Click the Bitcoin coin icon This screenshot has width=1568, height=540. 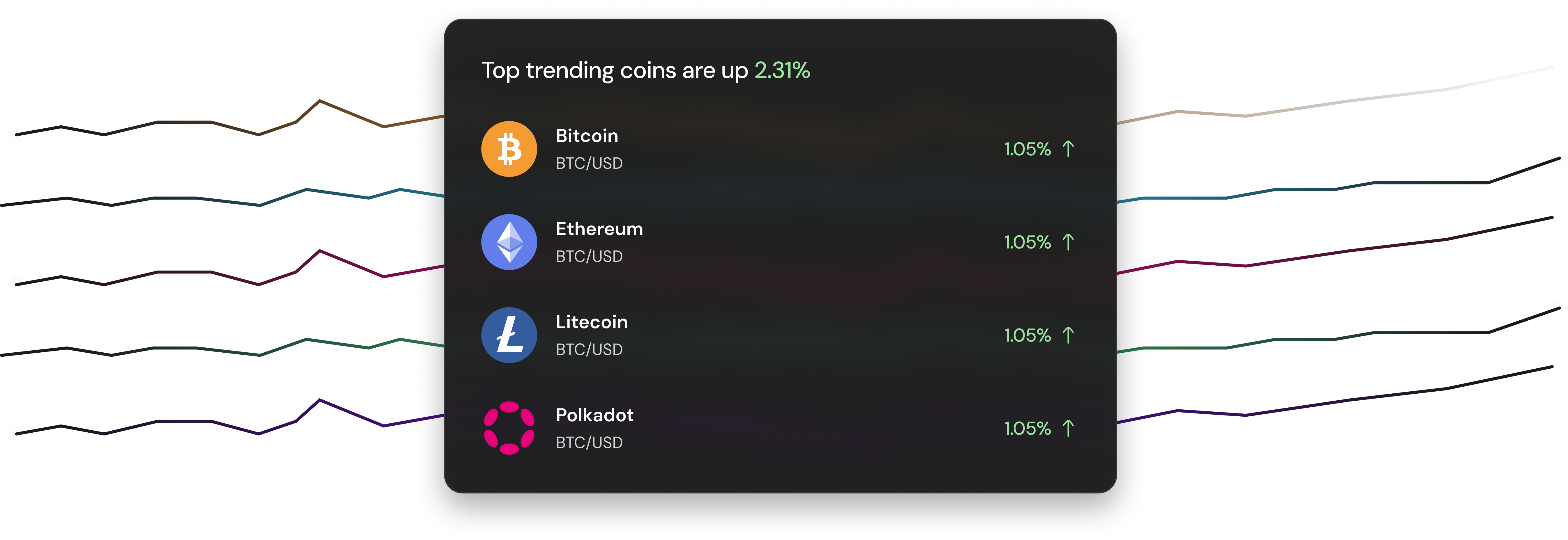point(509,148)
